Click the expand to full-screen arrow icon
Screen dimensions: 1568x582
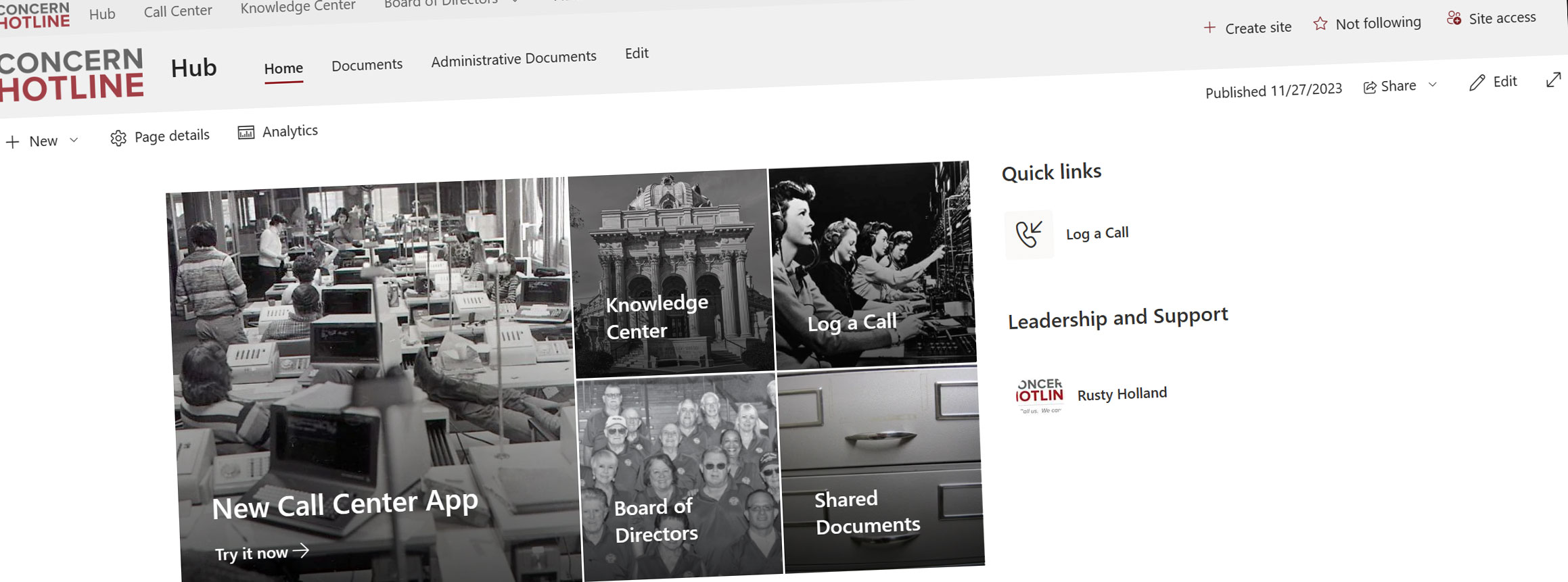(x=1554, y=80)
